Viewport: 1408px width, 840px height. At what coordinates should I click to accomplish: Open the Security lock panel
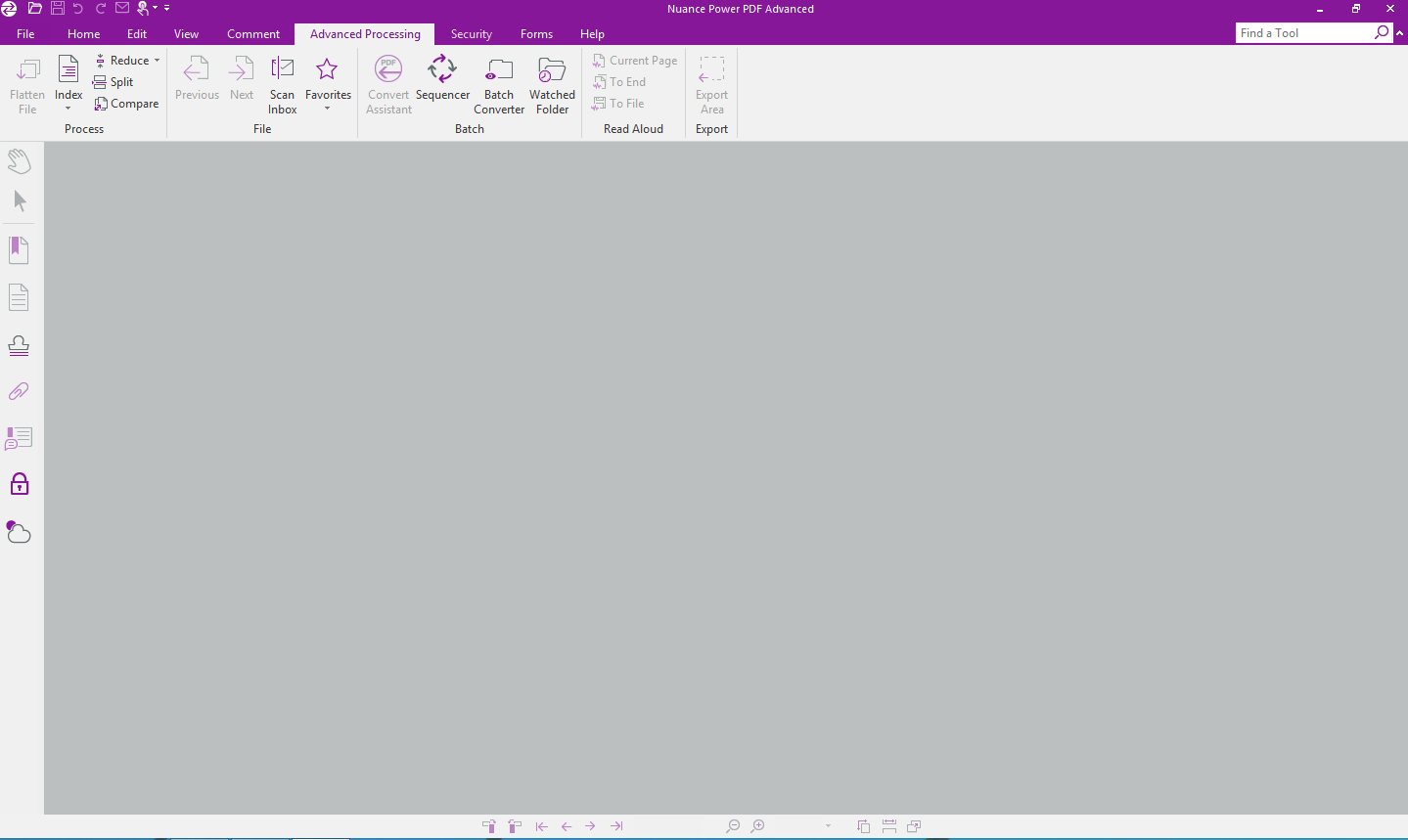20,484
